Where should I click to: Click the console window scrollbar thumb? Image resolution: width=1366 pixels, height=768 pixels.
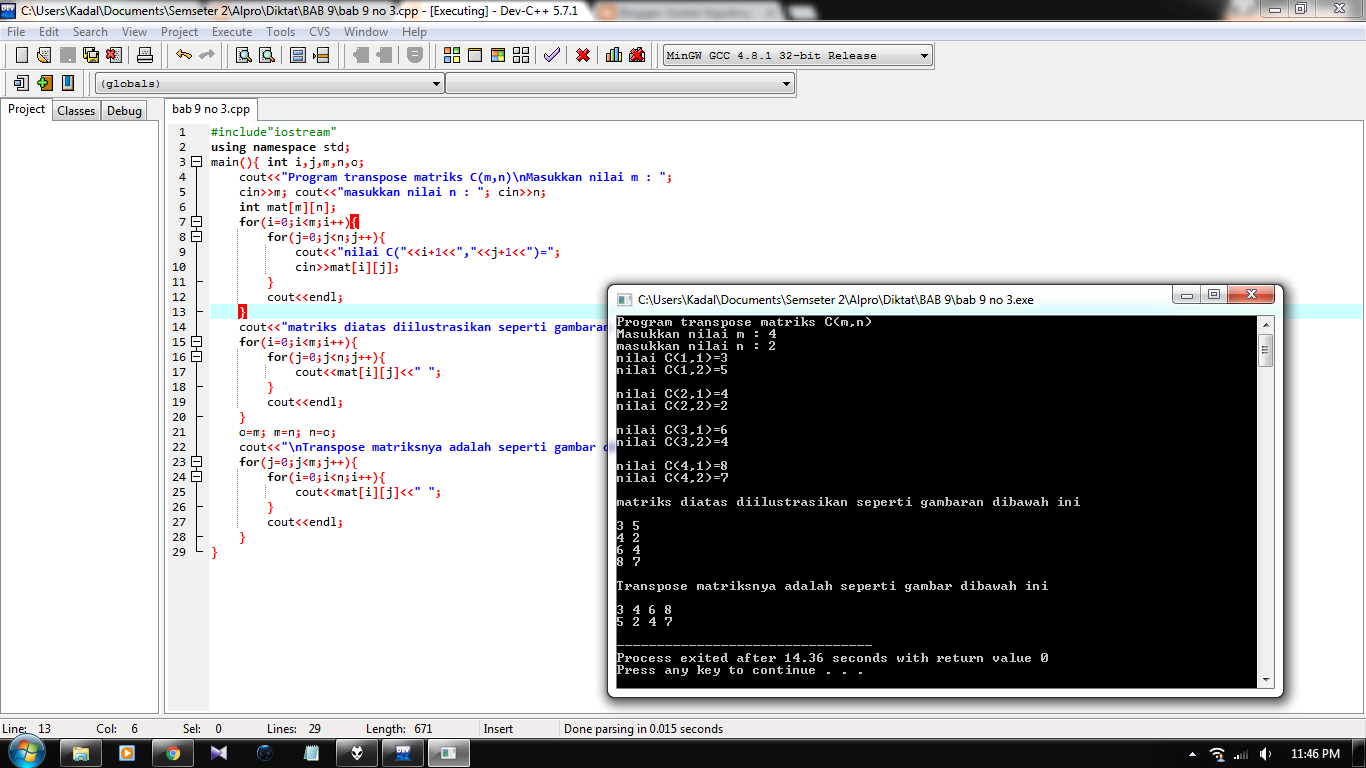tap(1266, 351)
